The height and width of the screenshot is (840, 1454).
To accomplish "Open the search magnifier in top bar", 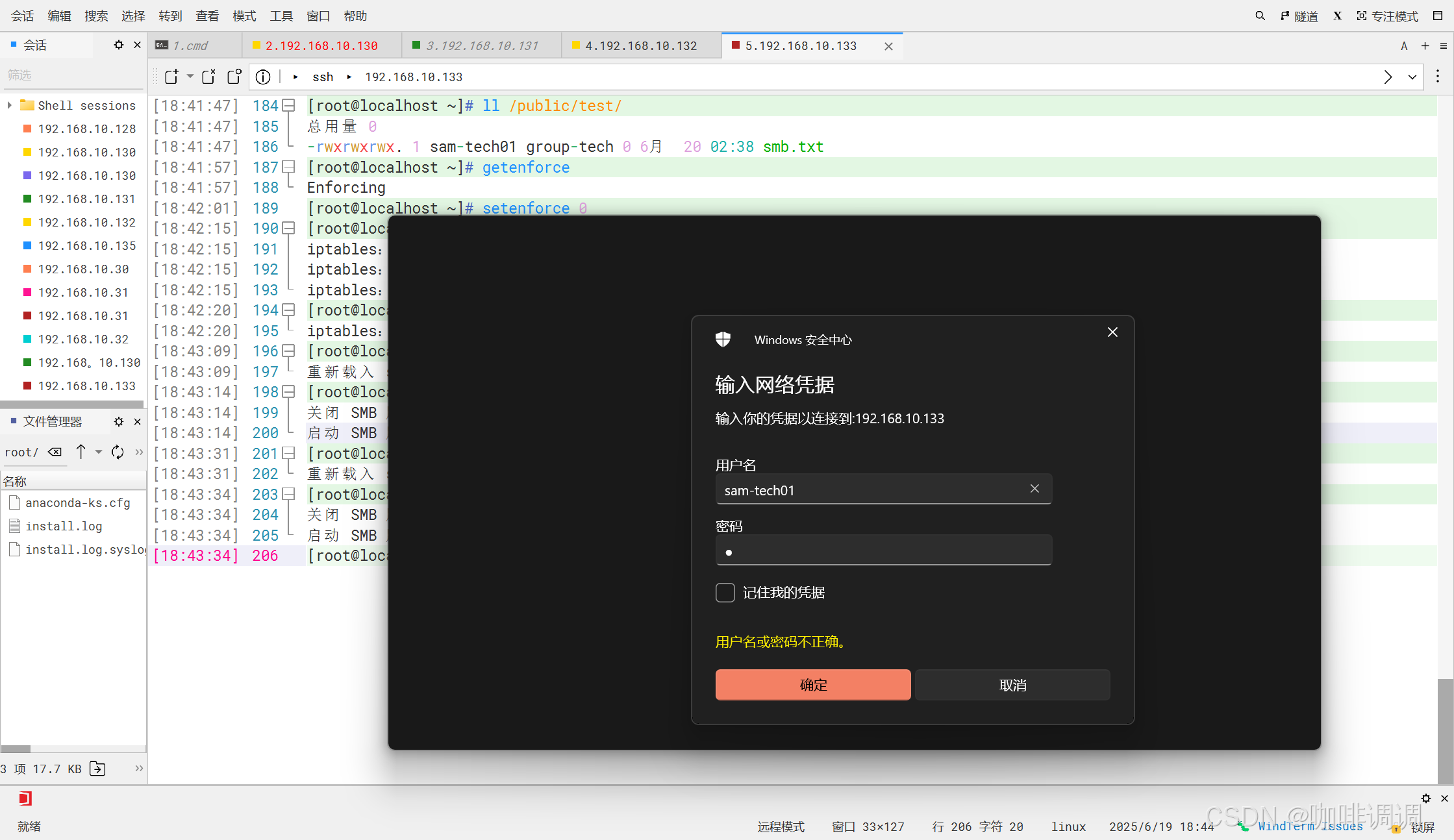I will click(1260, 16).
